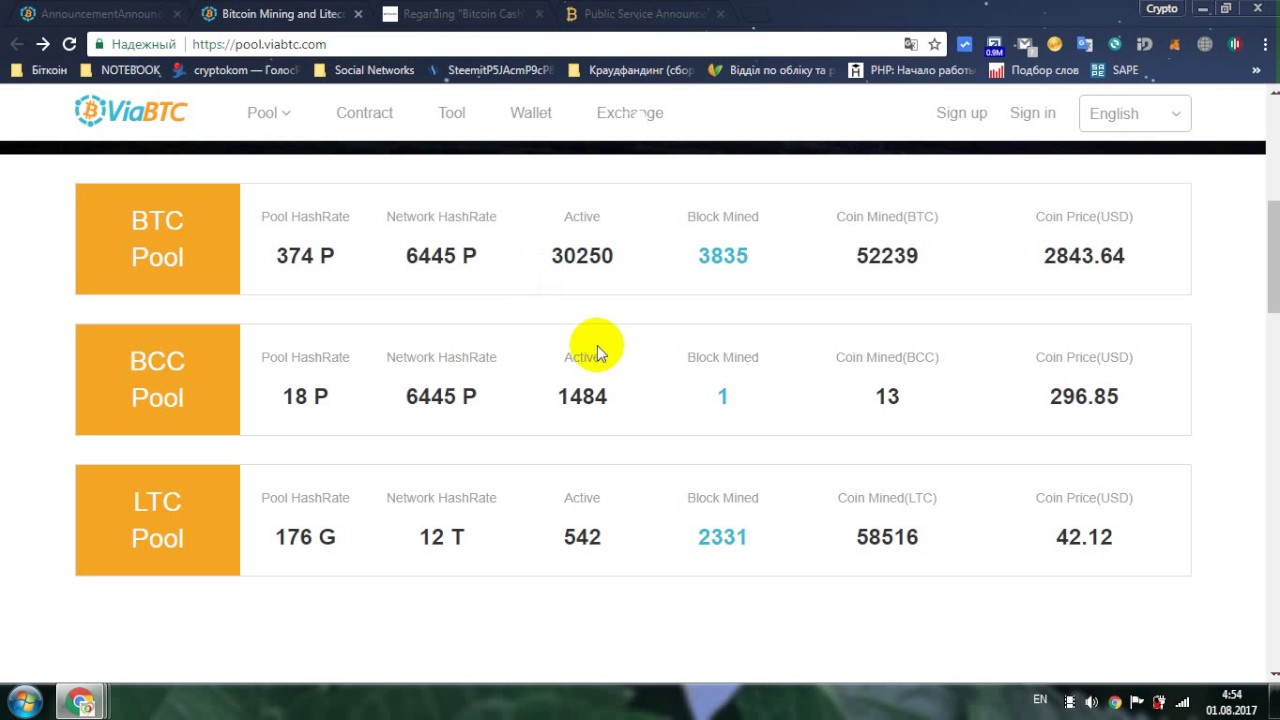Screen dimensions: 1280x720
Task: Open the Біткоін bookmark folder
Action: [x=39, y=70]
